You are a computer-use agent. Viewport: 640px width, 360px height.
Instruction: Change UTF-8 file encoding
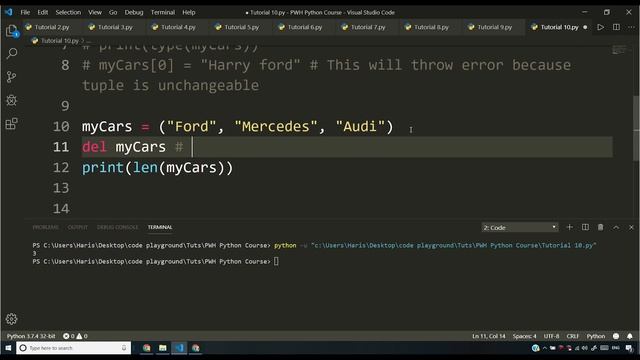click(551, 336)
